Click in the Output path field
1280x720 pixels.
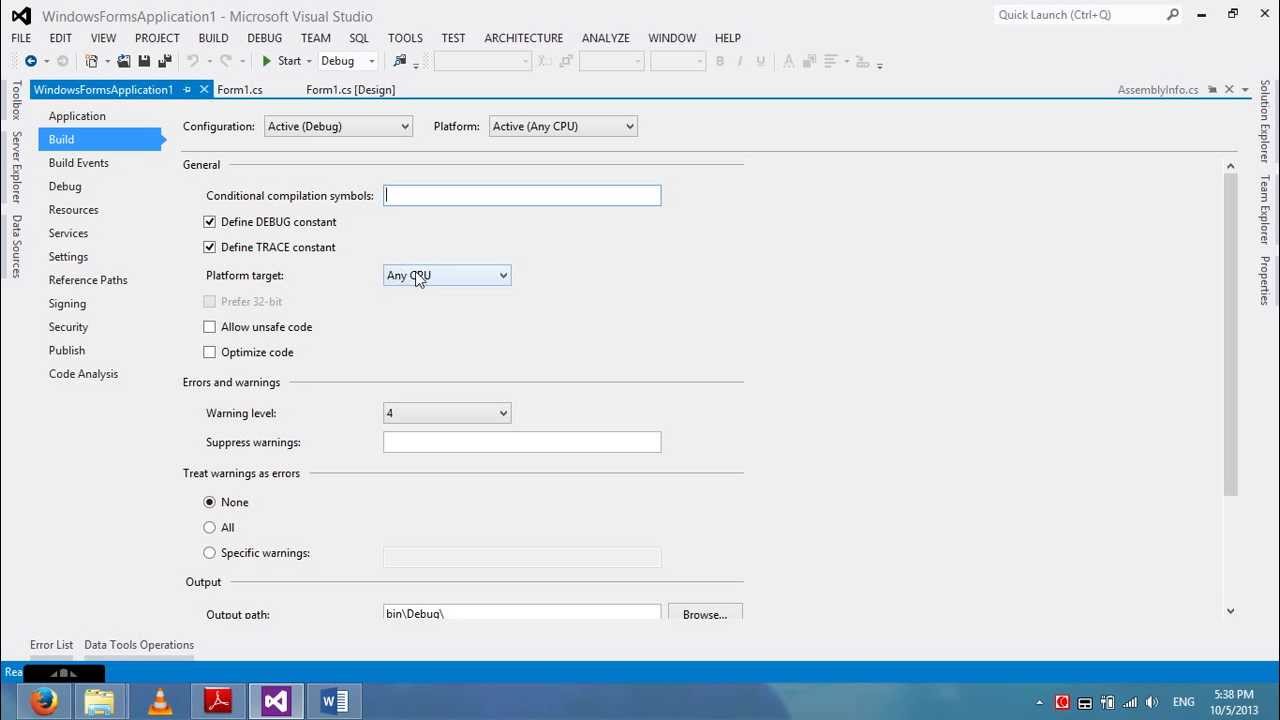point(522,612)
